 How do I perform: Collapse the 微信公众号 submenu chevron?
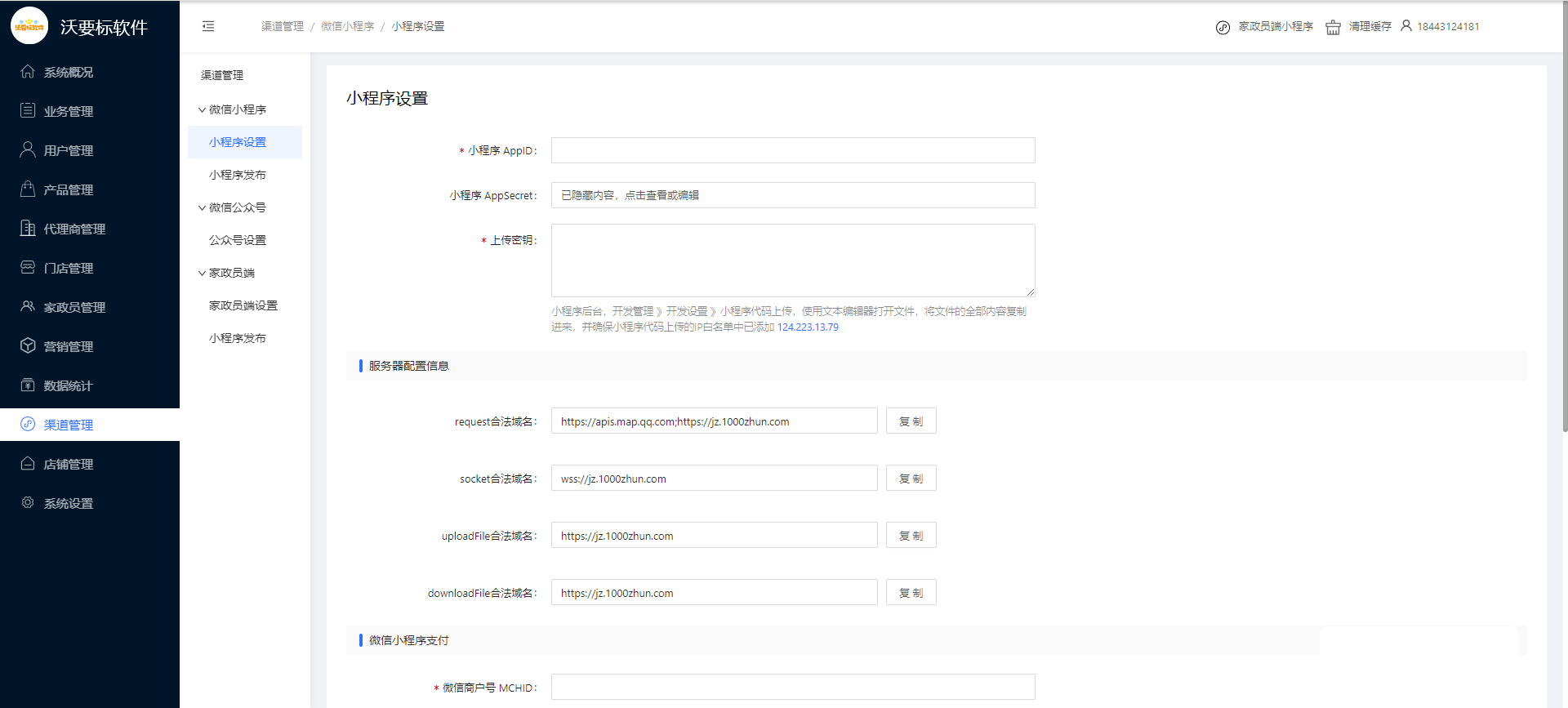202,207
